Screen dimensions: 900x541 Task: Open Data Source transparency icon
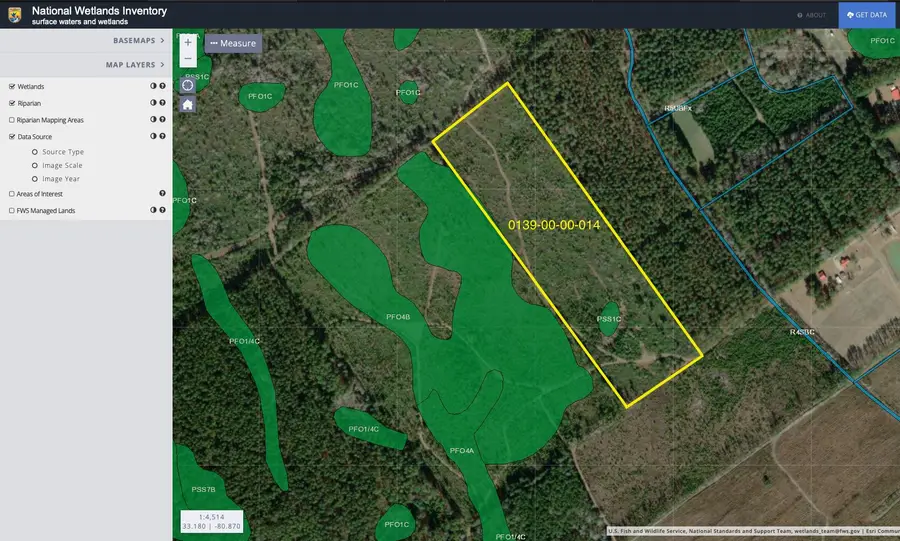coord(153,136)
